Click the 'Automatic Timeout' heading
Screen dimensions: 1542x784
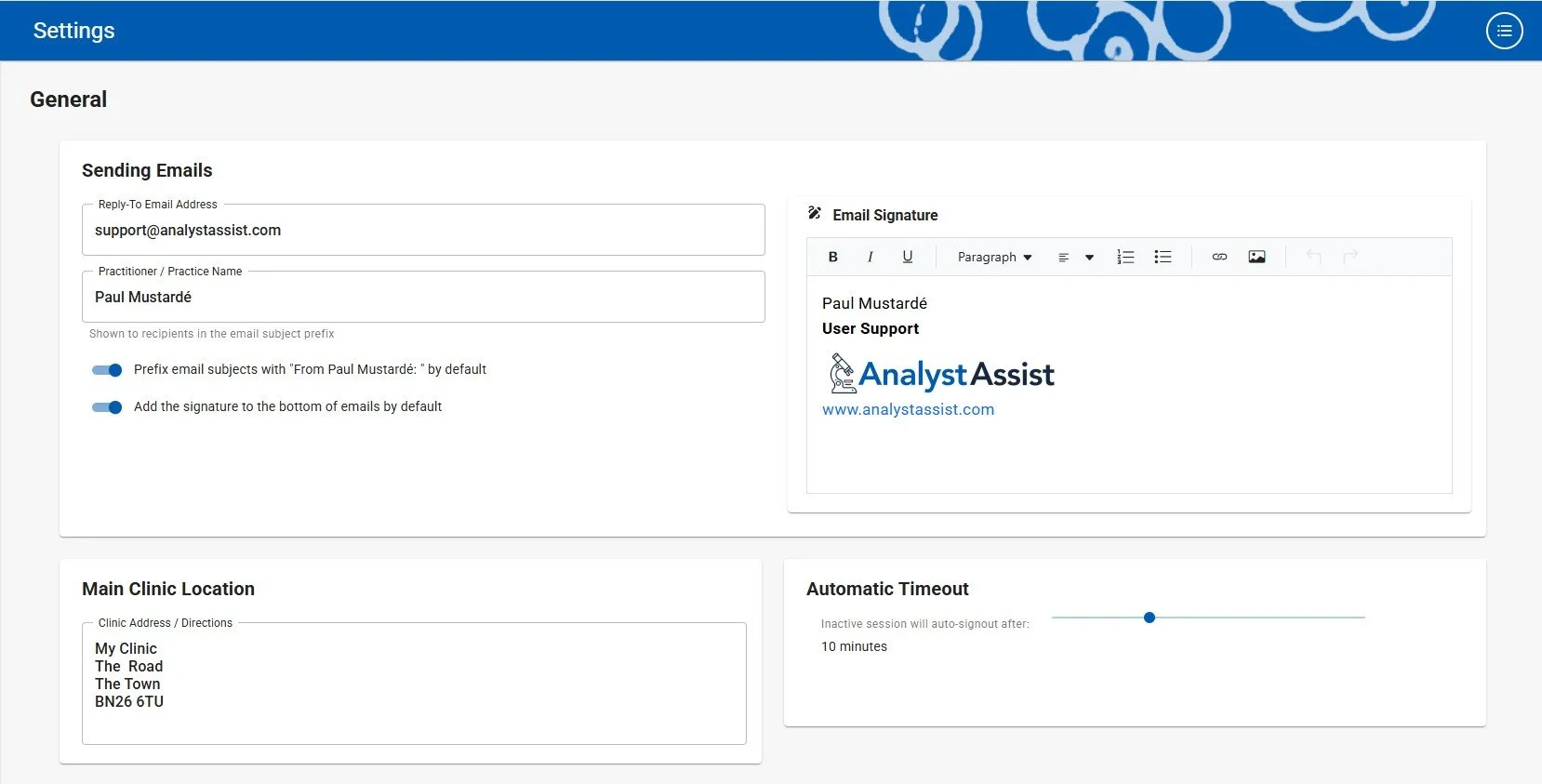[x=887, y=589]
